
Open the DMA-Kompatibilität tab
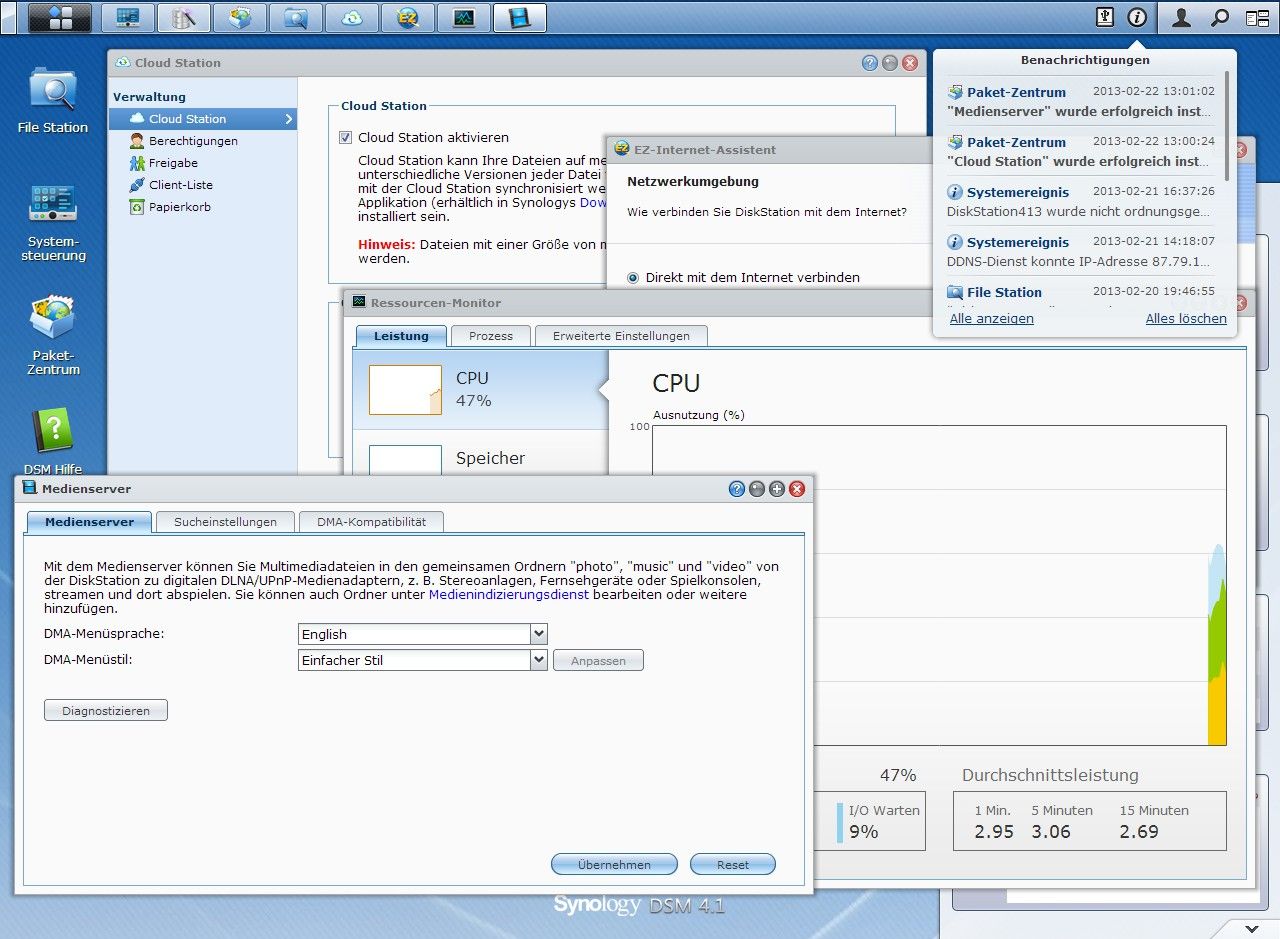tap(371, 522)
